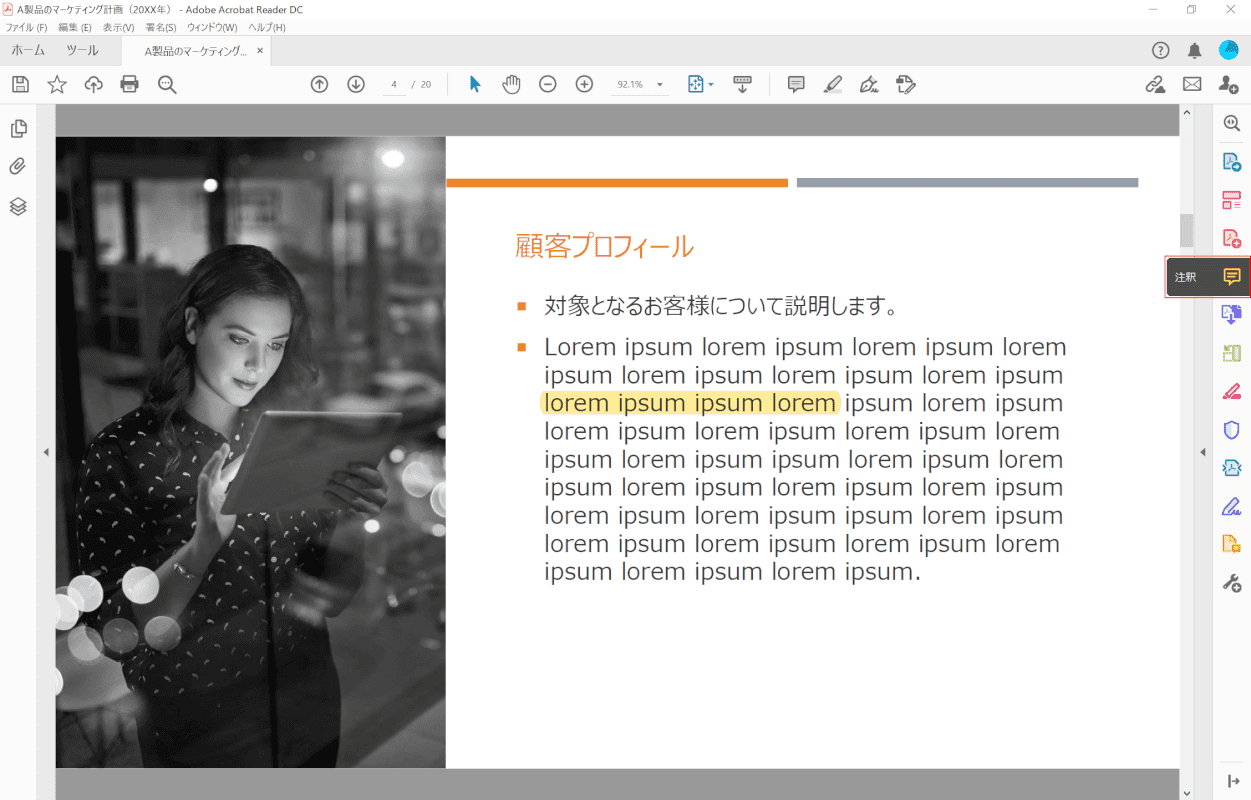Open the find text magnifier
Image resolution: width=1251 pixels, height=800 pixels.
[x=167, y=84]
